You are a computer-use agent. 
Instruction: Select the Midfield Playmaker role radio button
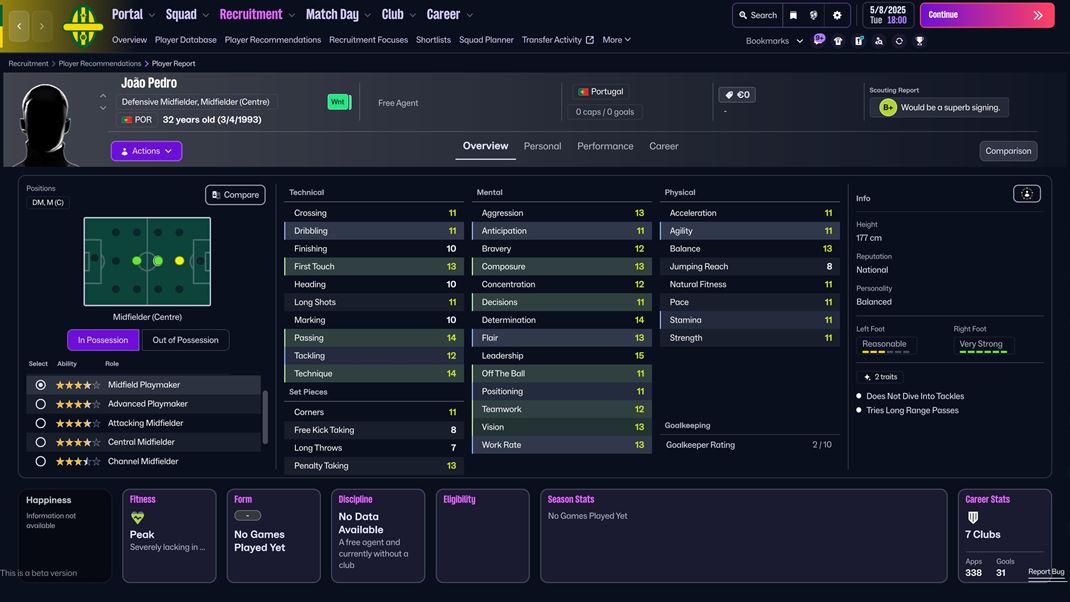click(x=39, y=383)
